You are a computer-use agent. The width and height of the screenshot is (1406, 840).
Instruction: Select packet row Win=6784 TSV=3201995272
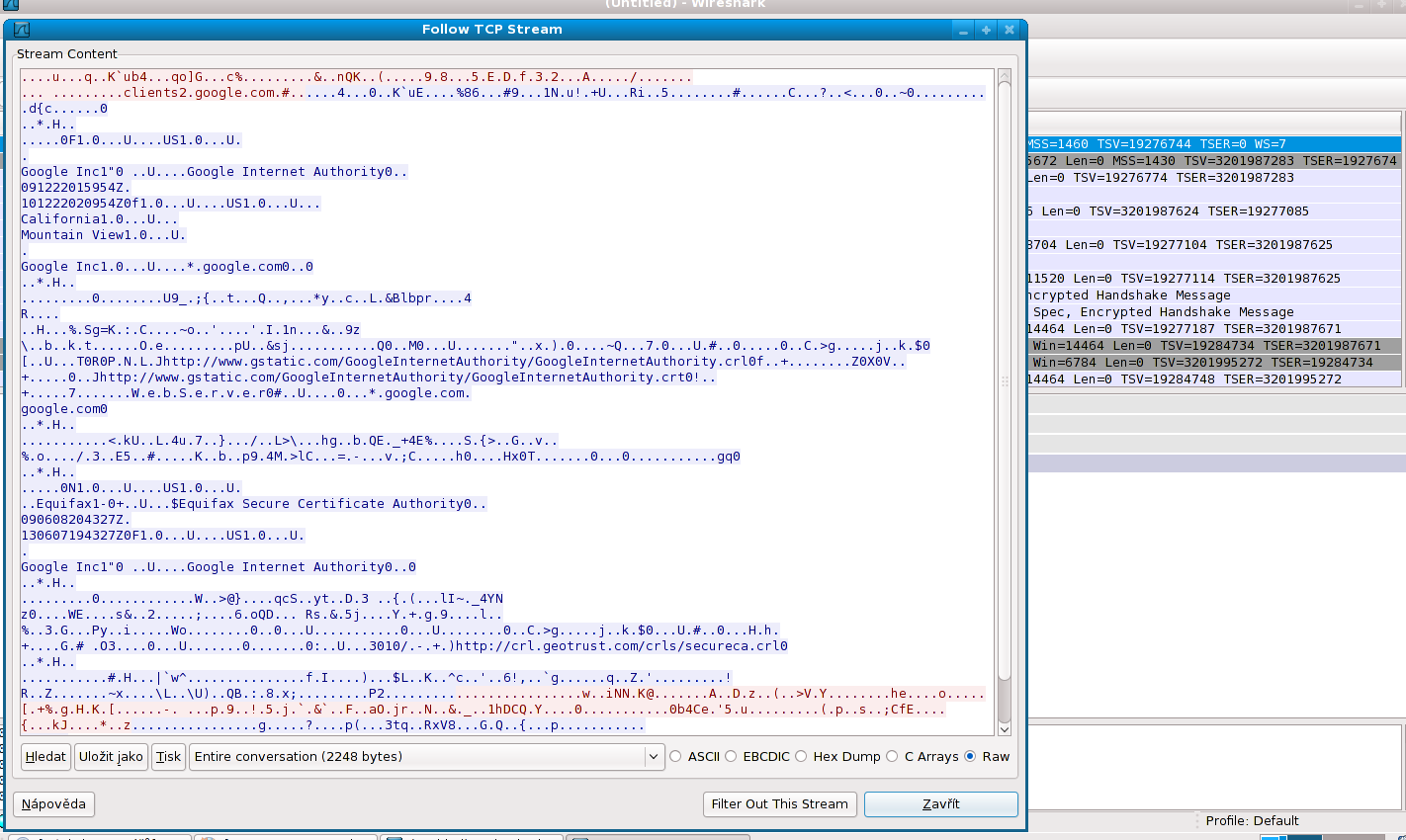[1214, 363]
